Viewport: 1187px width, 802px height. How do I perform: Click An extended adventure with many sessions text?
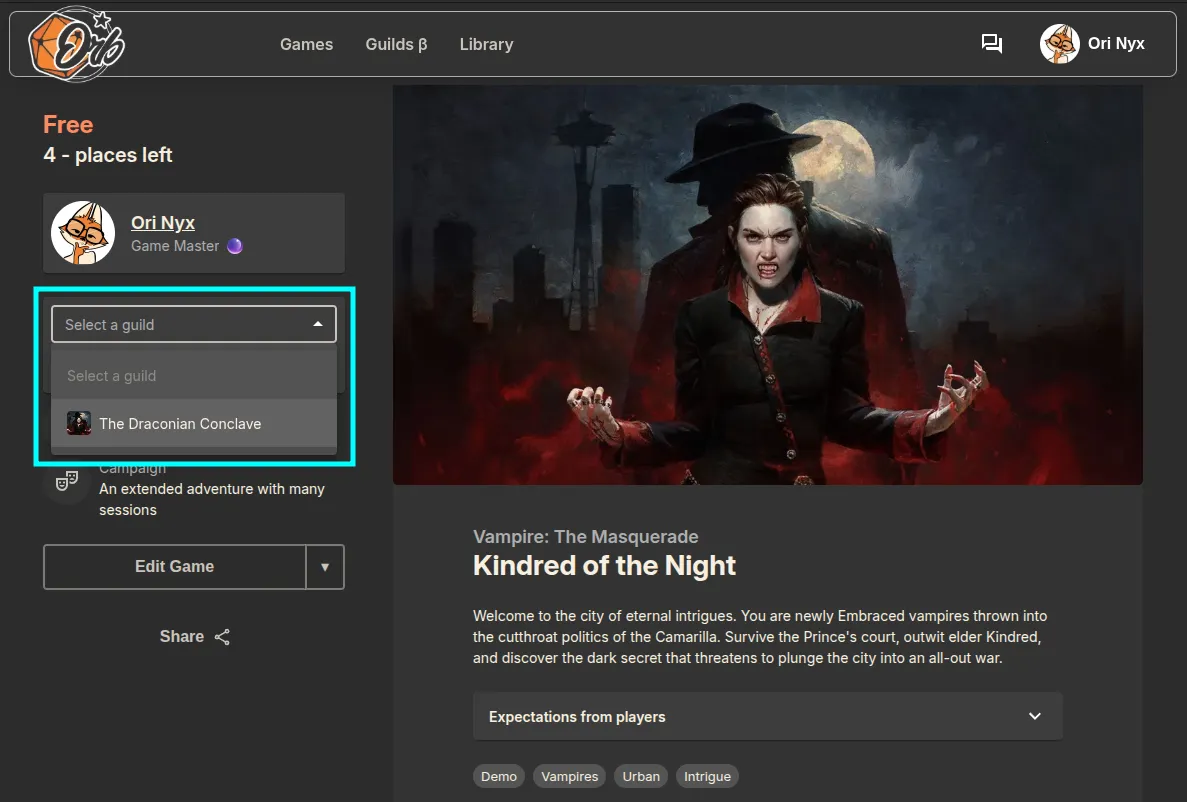212,499
